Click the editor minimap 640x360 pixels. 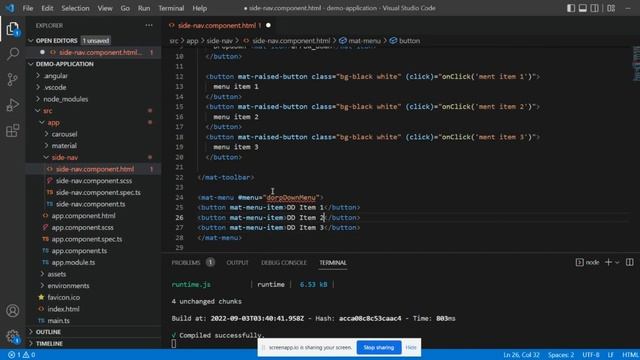pyautogui.click(x=636, y=63)
